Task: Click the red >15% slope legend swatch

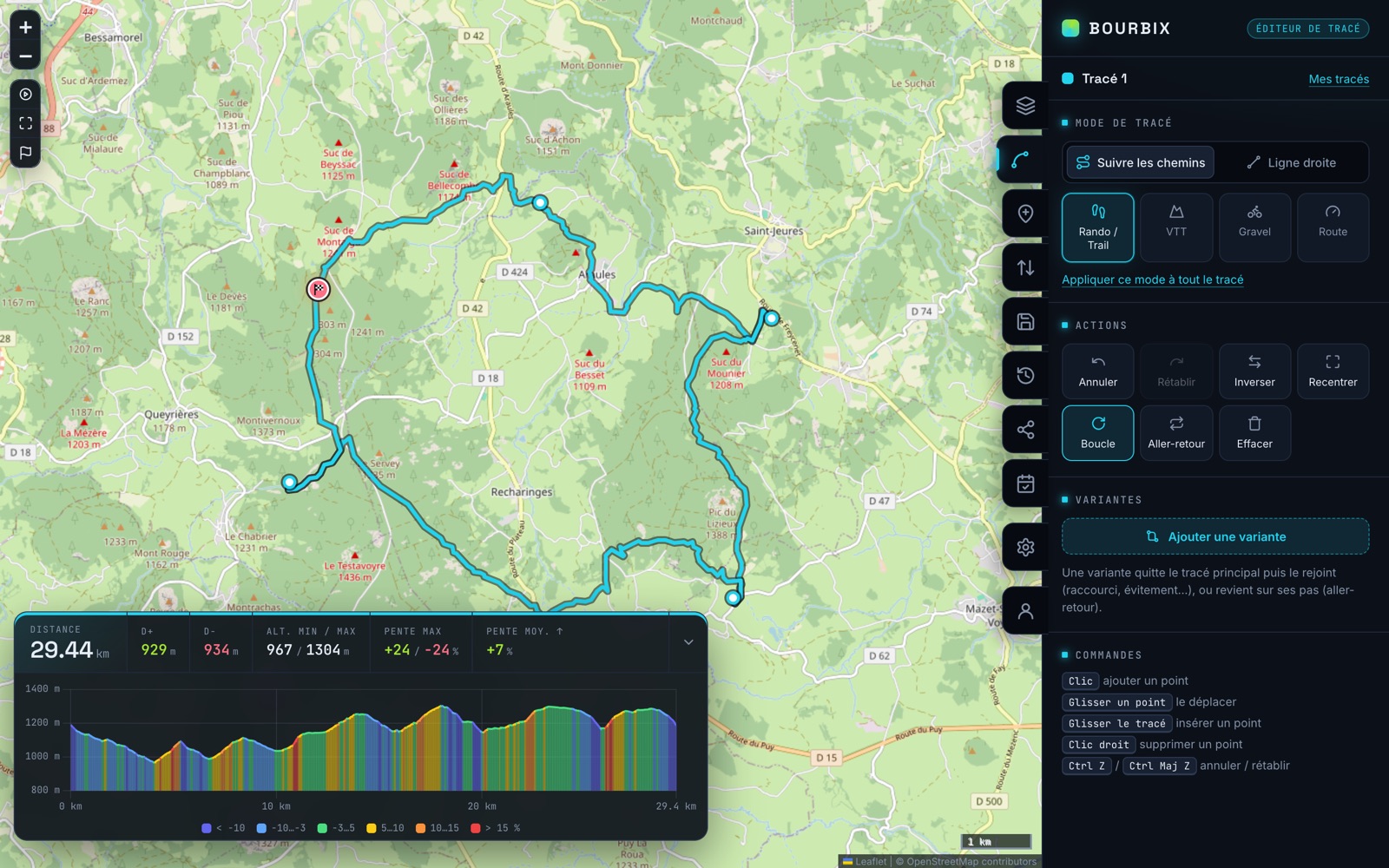Action: pyautogui.click(x=475, y=828)
